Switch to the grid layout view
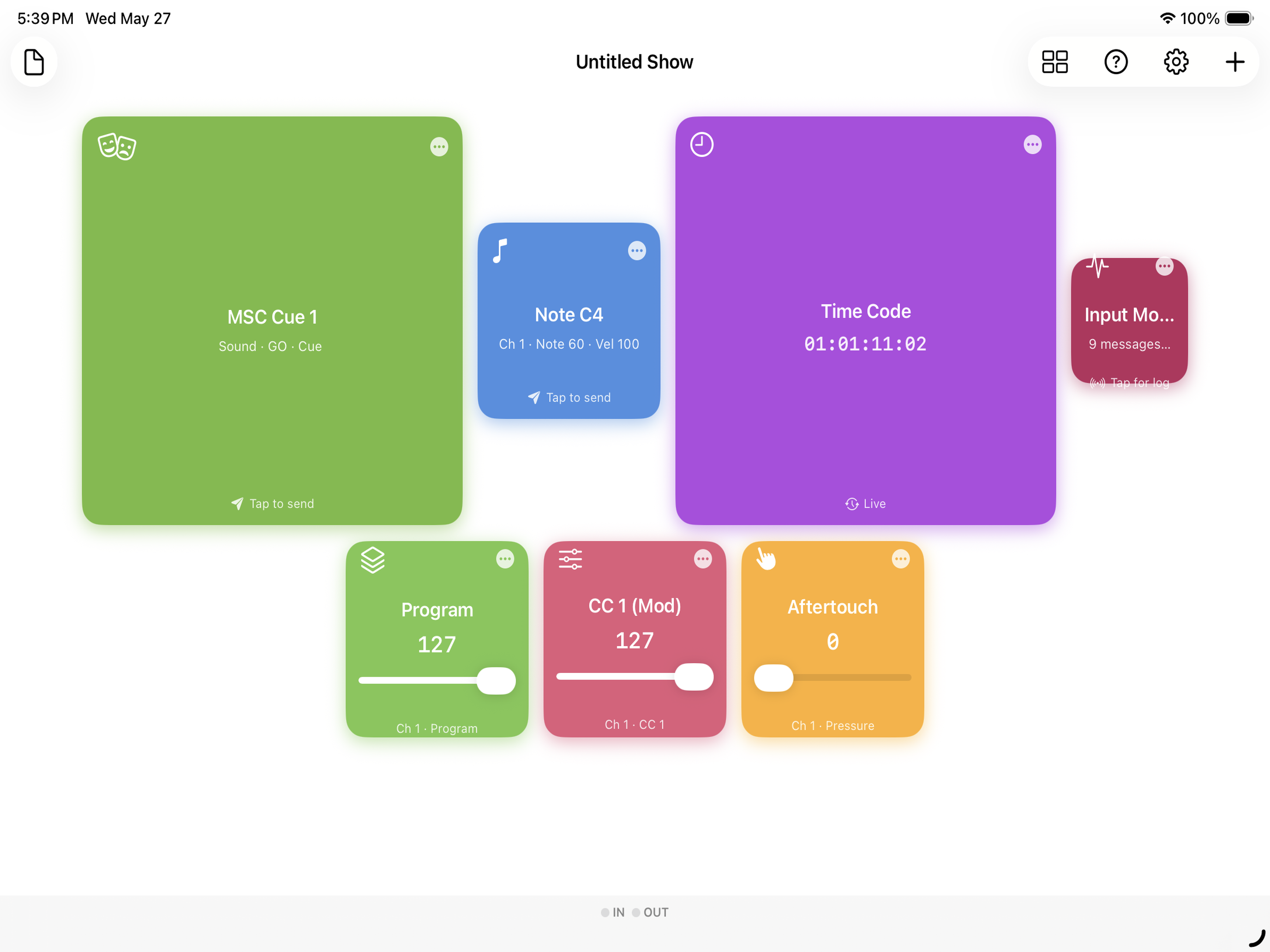Viewport: 1270px width, 952px height. tap(1054, 62)
